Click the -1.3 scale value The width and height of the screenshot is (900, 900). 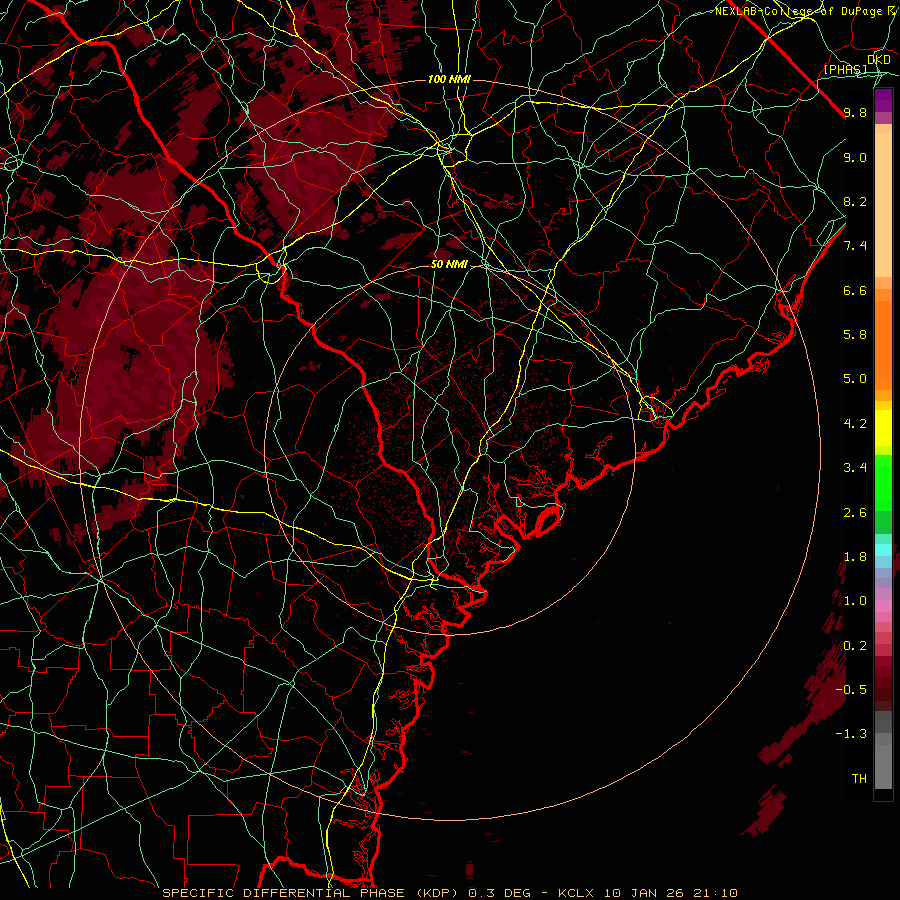pos(851,734)
